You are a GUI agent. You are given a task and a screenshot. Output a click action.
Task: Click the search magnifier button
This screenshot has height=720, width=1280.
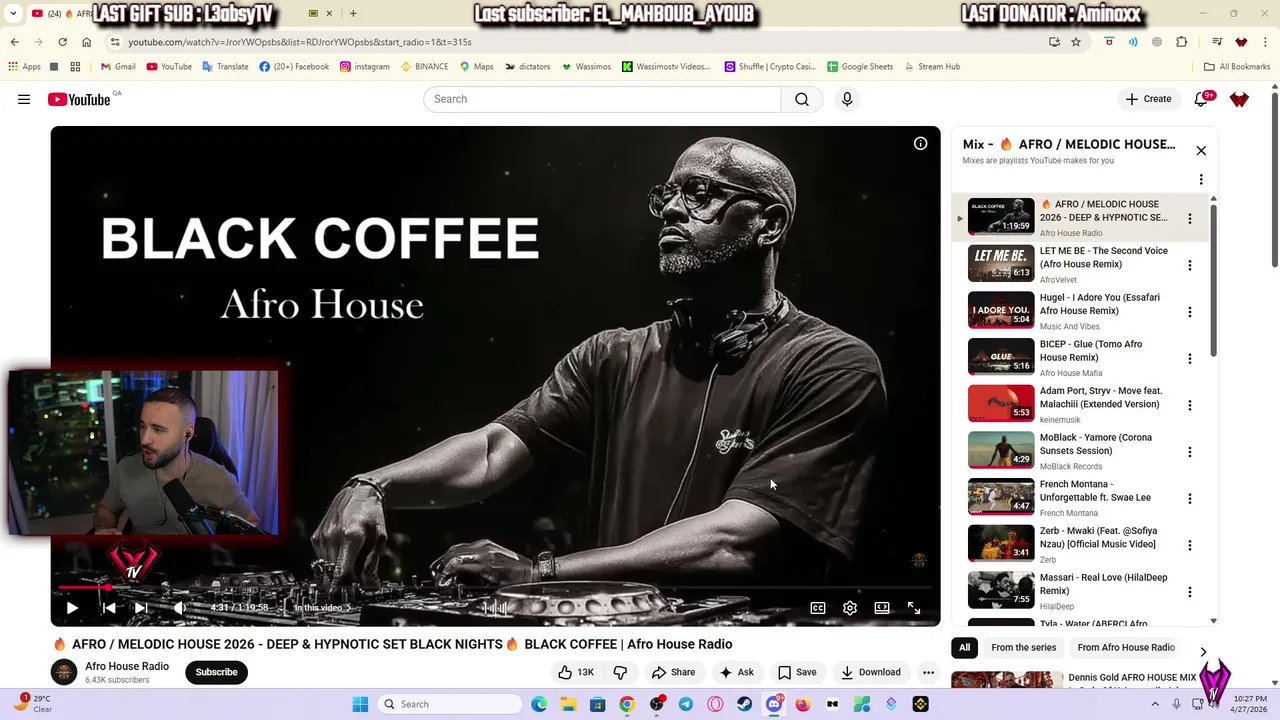(x=802, y=99)
